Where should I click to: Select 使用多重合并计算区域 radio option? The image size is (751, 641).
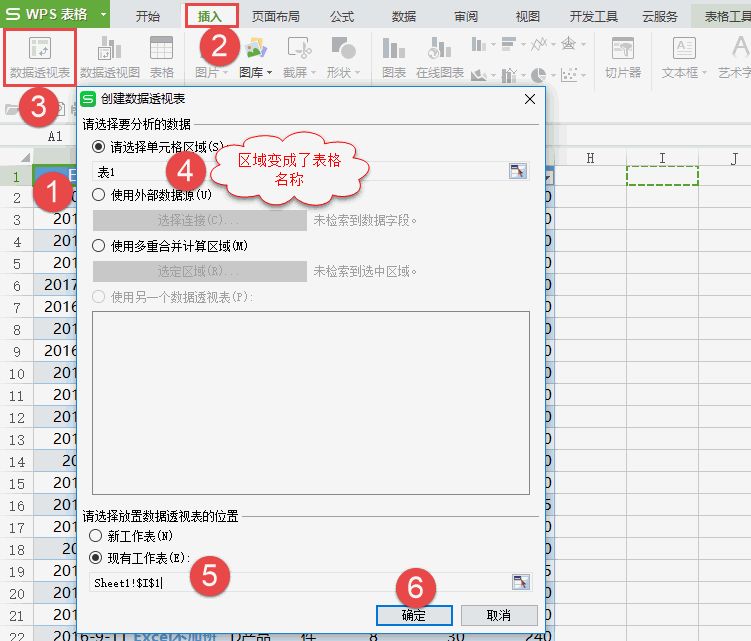pyautogui.click(x=98, y=246)
